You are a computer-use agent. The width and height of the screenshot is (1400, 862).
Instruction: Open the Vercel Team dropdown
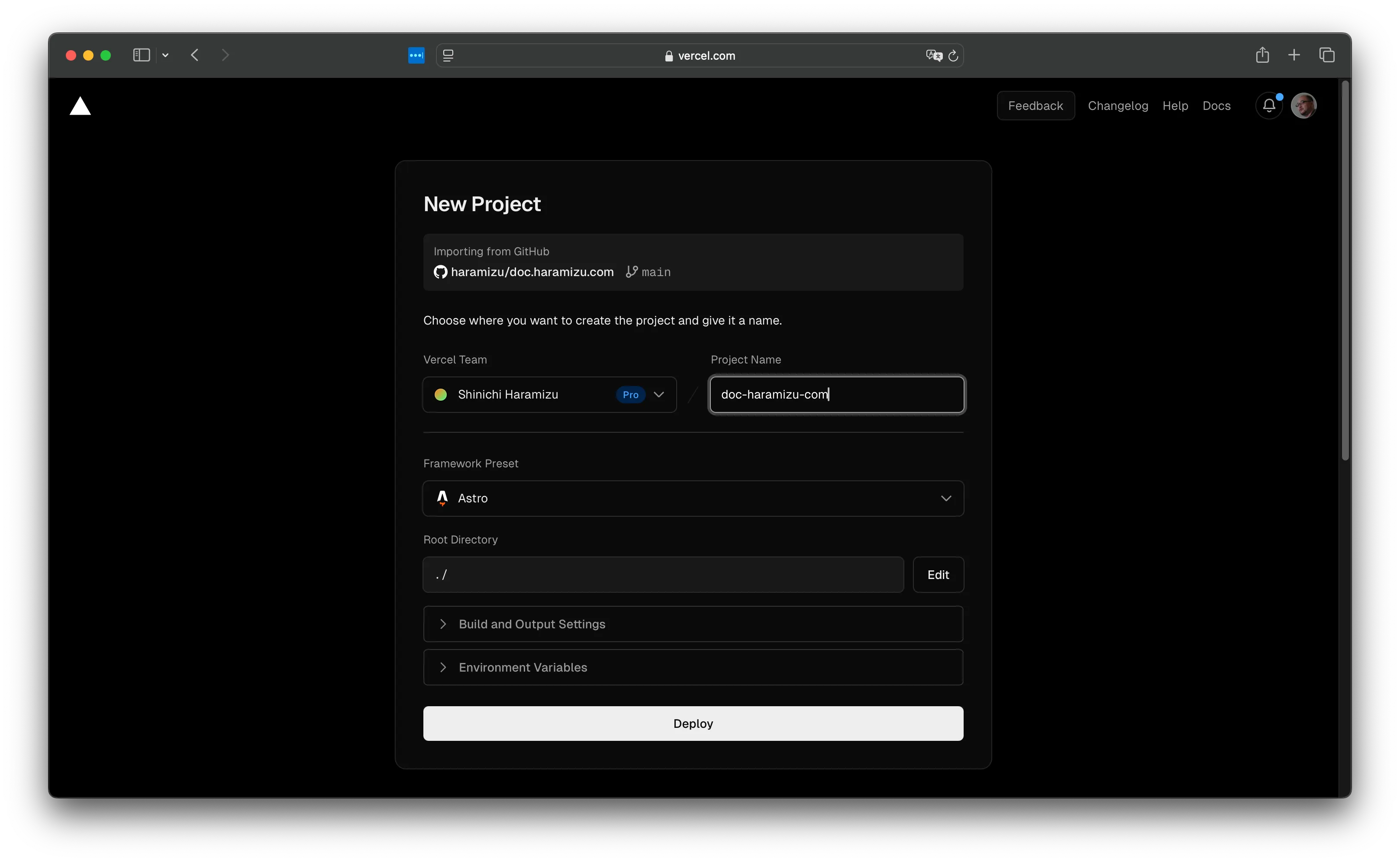(x=550, y=395)
